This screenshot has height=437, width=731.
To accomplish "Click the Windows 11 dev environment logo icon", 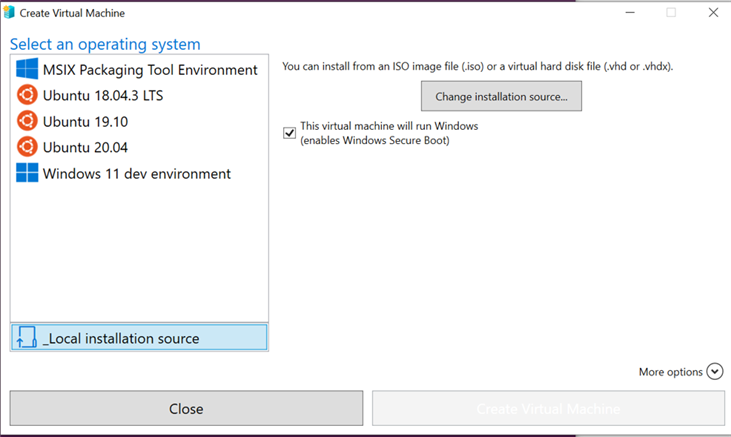I will pos(27,173).
